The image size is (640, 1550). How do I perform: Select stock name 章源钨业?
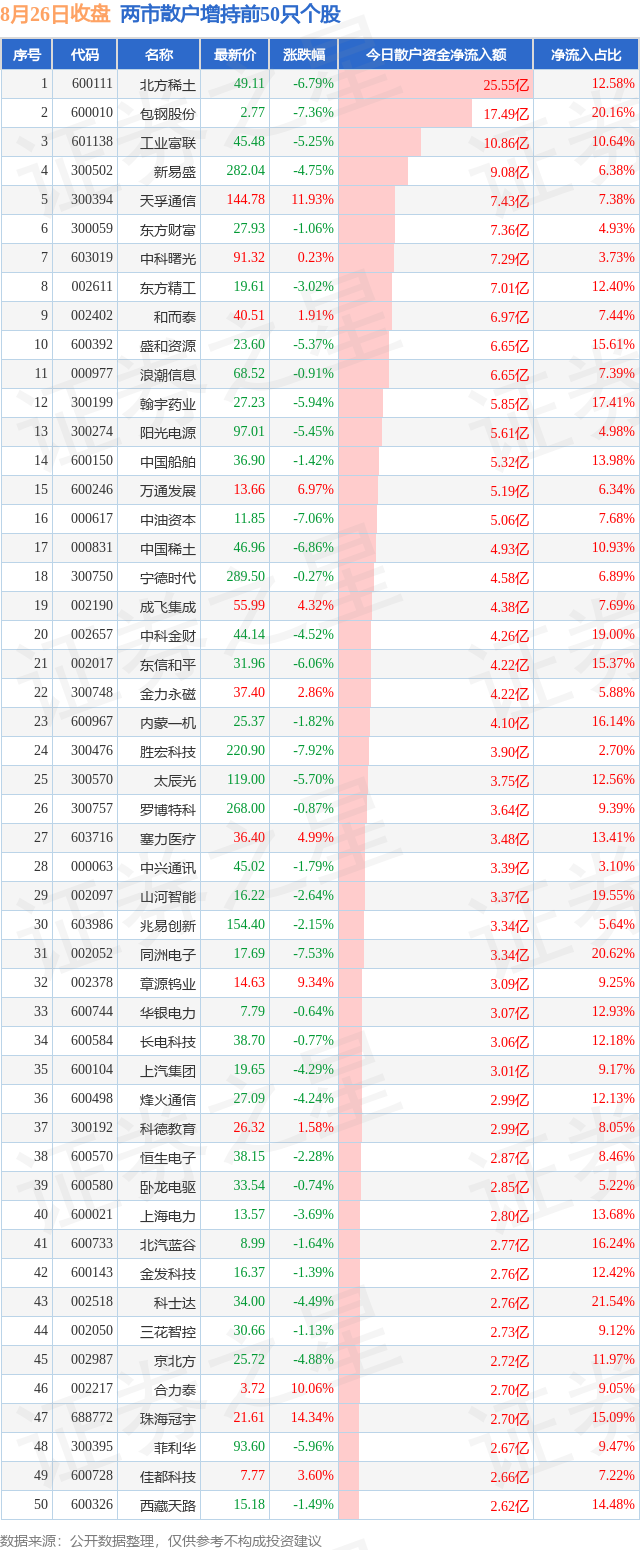point(168,984)
